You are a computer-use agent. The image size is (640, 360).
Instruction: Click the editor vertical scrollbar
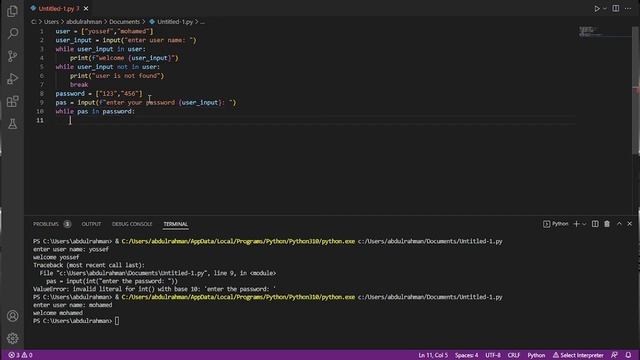(636, 91)
